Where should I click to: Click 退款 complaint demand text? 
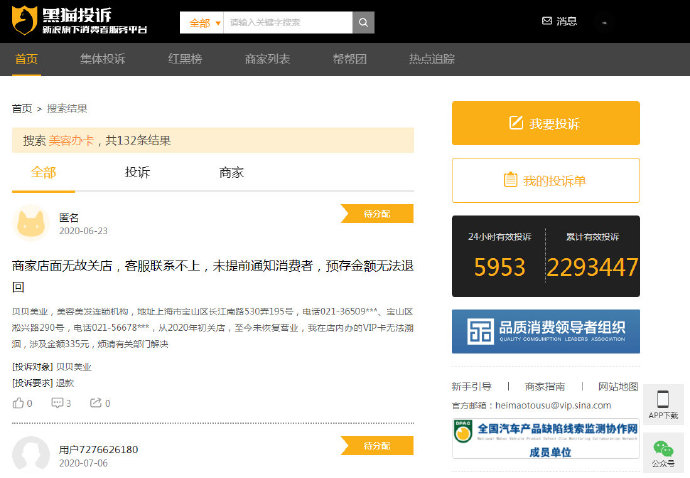pos(65,383)
